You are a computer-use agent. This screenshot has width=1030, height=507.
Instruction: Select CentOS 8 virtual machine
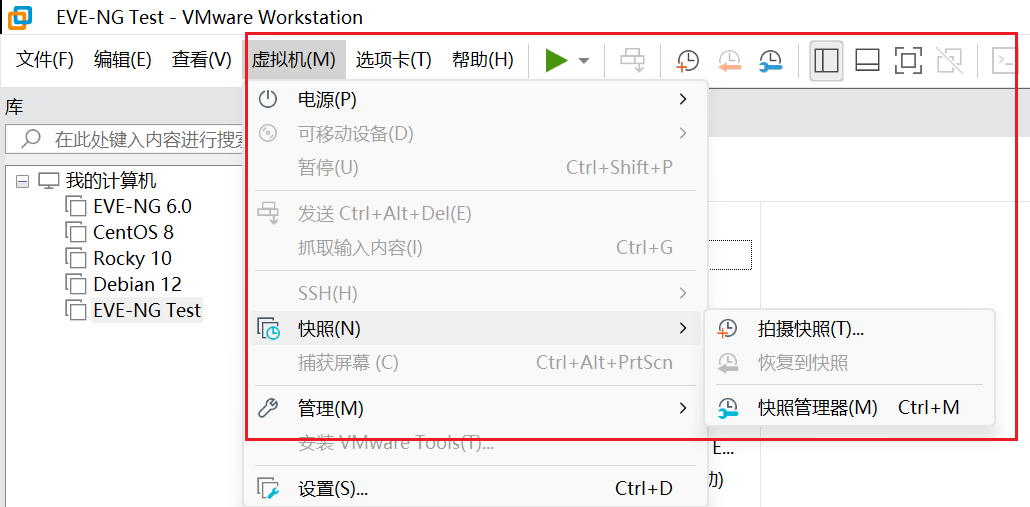click(133, 232)
